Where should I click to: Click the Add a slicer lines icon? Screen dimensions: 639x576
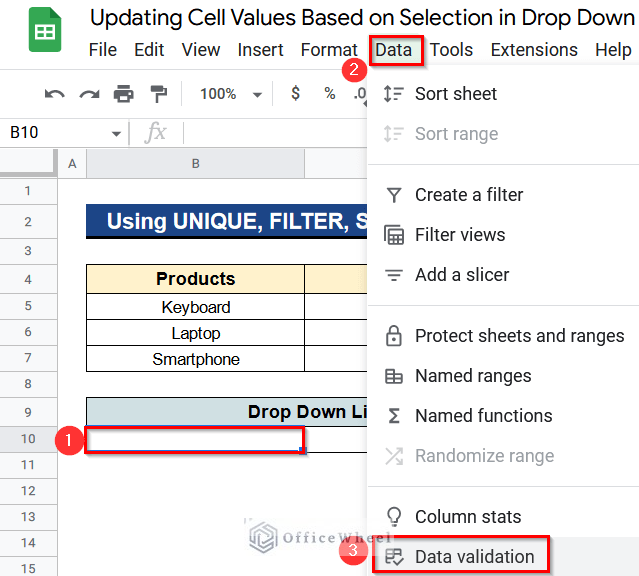[394, 275]
